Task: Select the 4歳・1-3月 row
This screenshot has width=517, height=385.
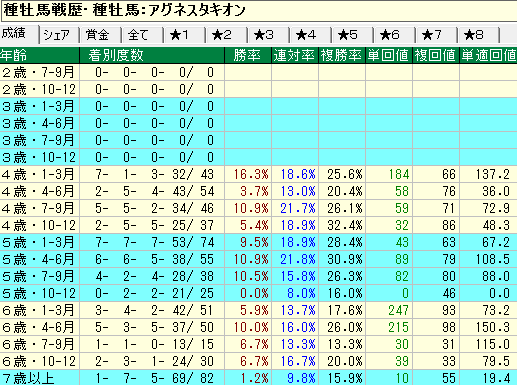Action: click(258, 174)
